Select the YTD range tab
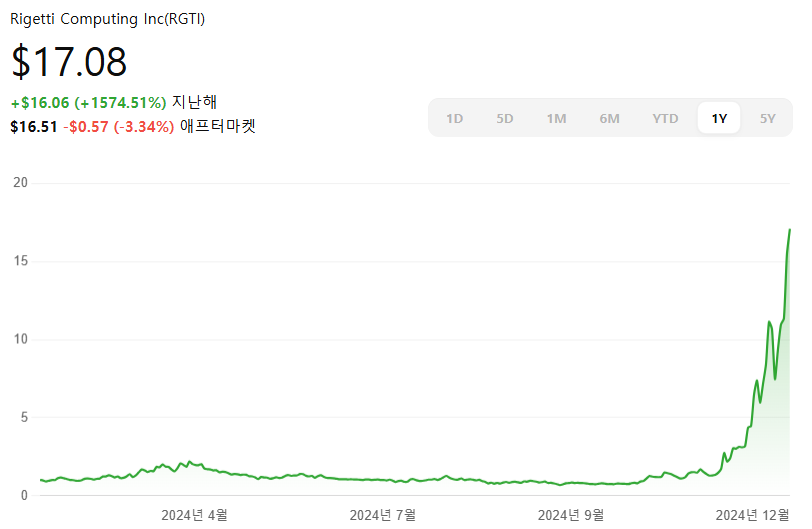The image size is (812, 529). 665,119
